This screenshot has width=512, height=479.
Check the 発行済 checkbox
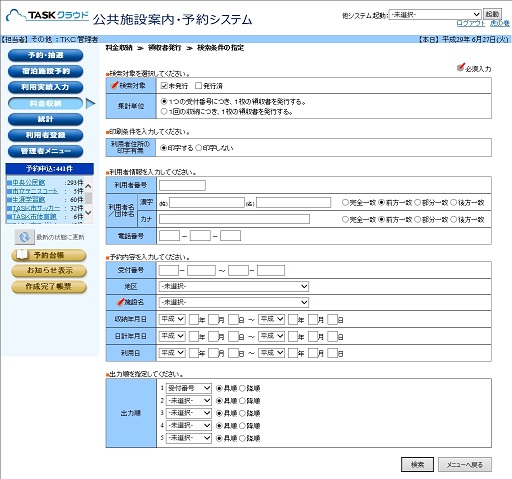[198, 86]
